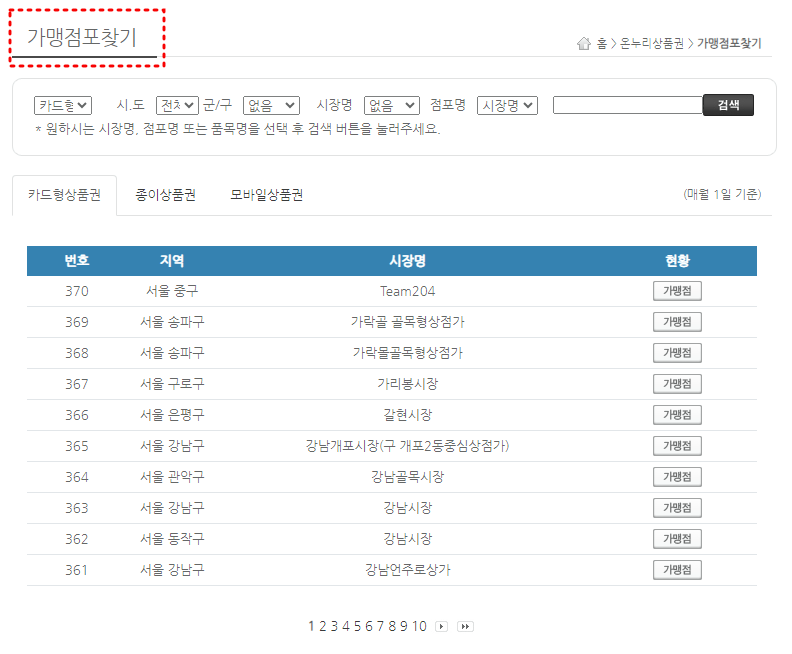Select market name 가락골 골목형상점가
This screenshot has height=654, width=792.
coord(407,322)
